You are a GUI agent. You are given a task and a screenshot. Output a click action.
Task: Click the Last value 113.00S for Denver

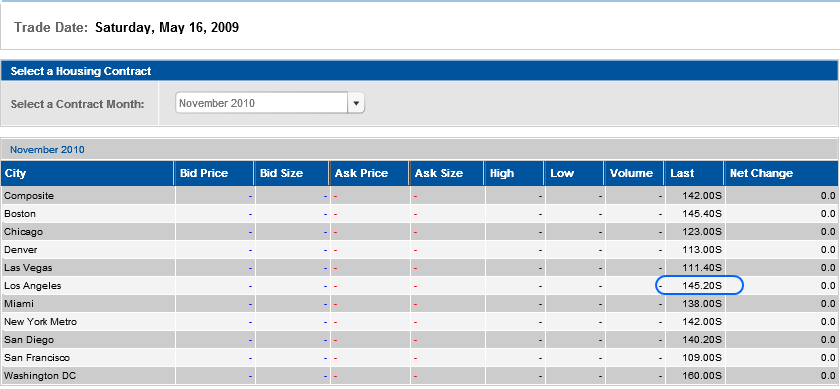tap(702, 250)
